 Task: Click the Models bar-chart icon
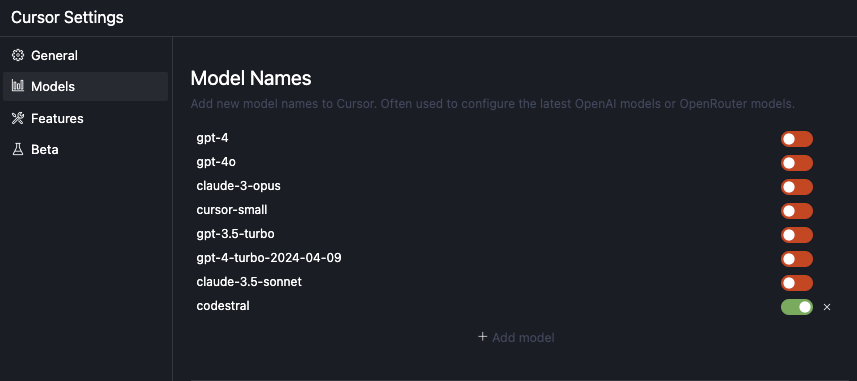pos(18,86)
